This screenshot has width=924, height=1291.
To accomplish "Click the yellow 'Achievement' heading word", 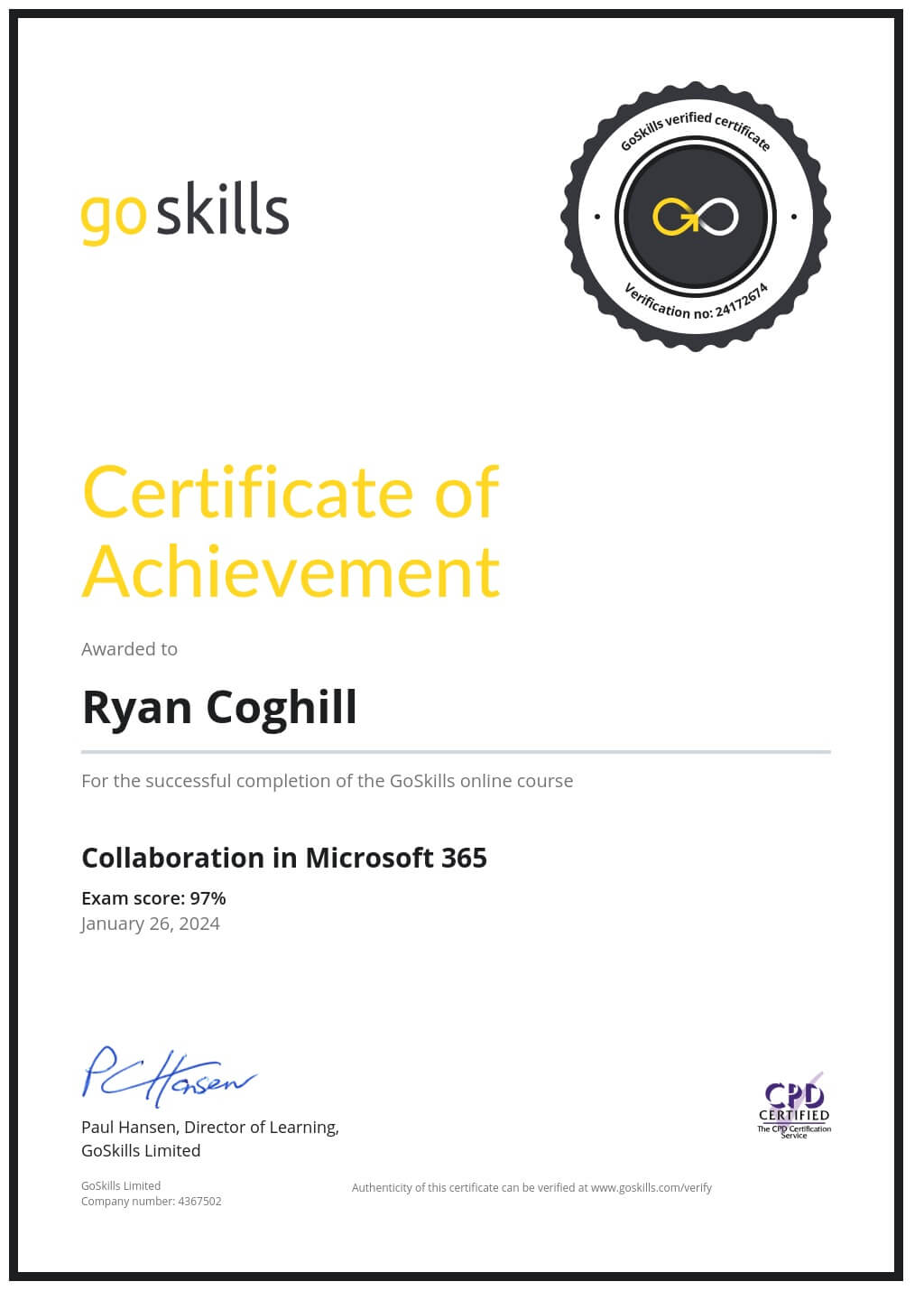I will coord(291,571).
